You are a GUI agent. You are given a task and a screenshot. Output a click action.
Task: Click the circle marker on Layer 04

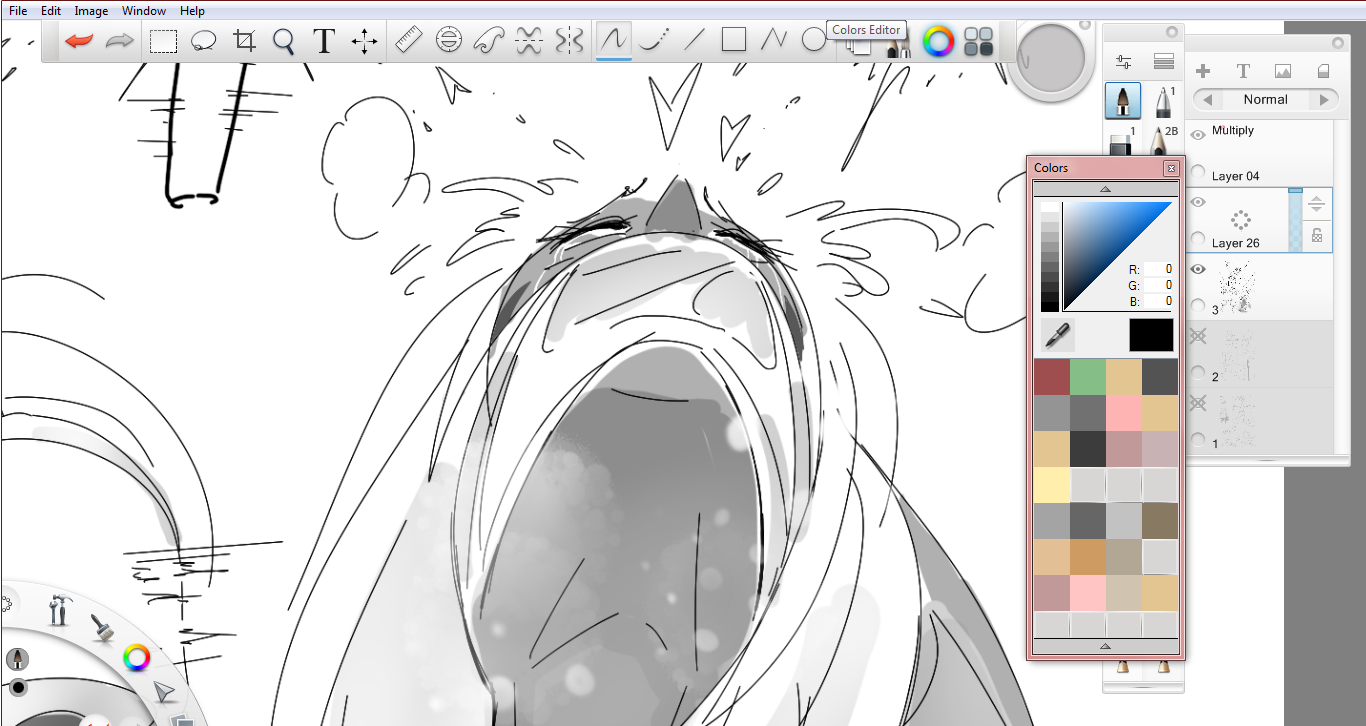(1198, 173)
